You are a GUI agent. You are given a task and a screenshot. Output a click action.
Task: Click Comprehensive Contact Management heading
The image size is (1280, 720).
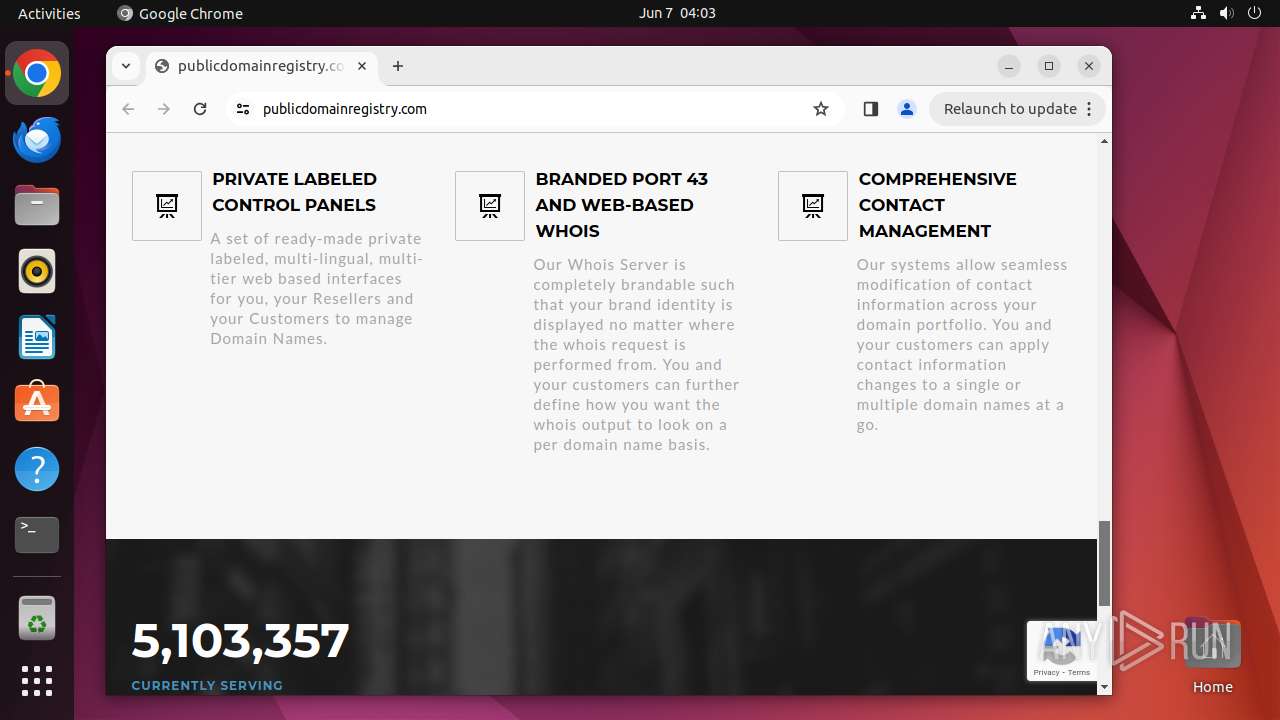(938, 205)
